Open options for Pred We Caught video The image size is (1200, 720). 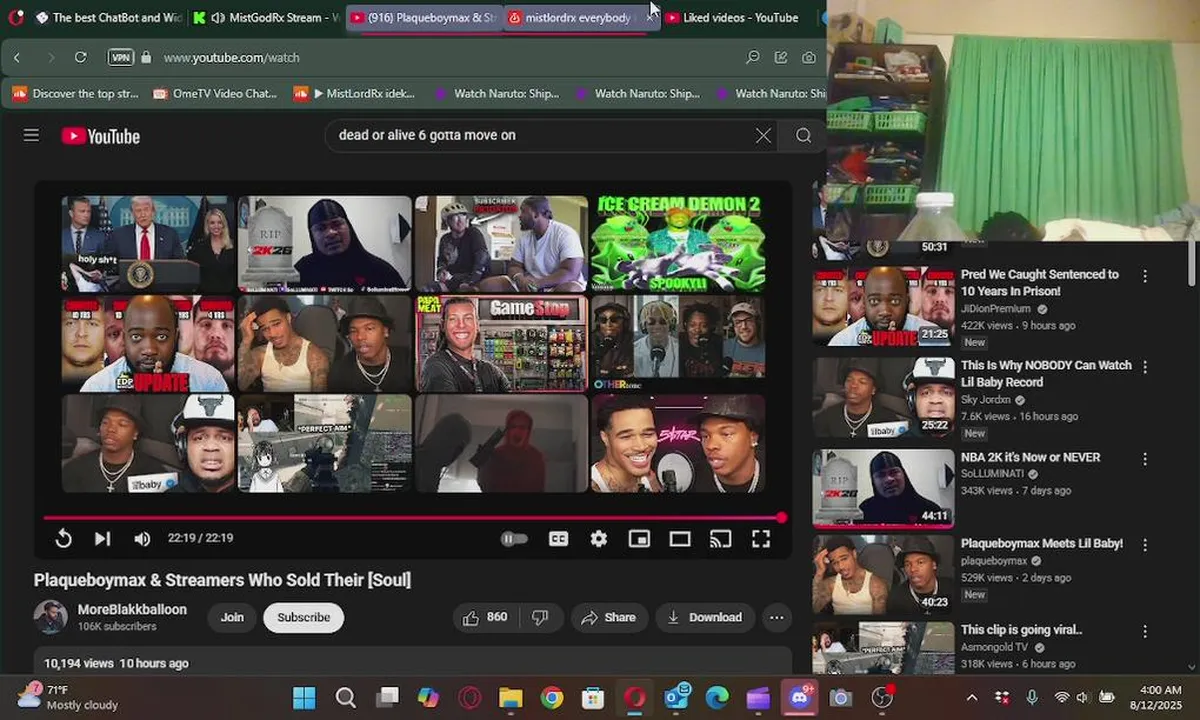coord(1145,276)
